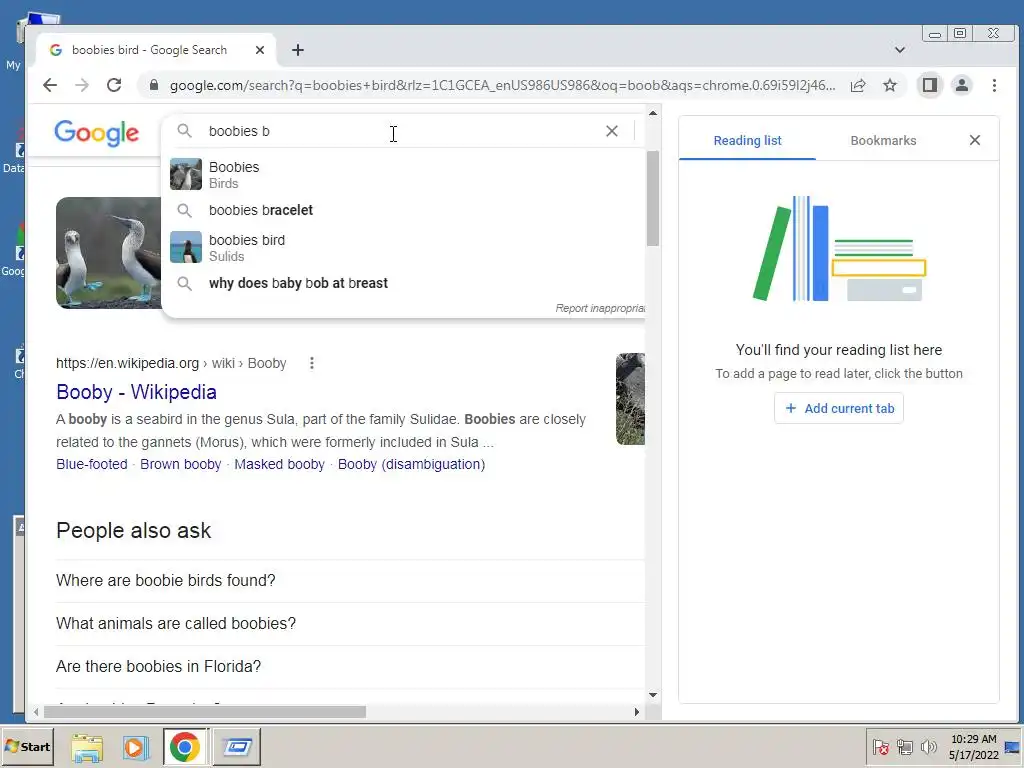Select why does baby bob at breast
Viewport: 1024px width, 768px height.
[x=403, y=283]
